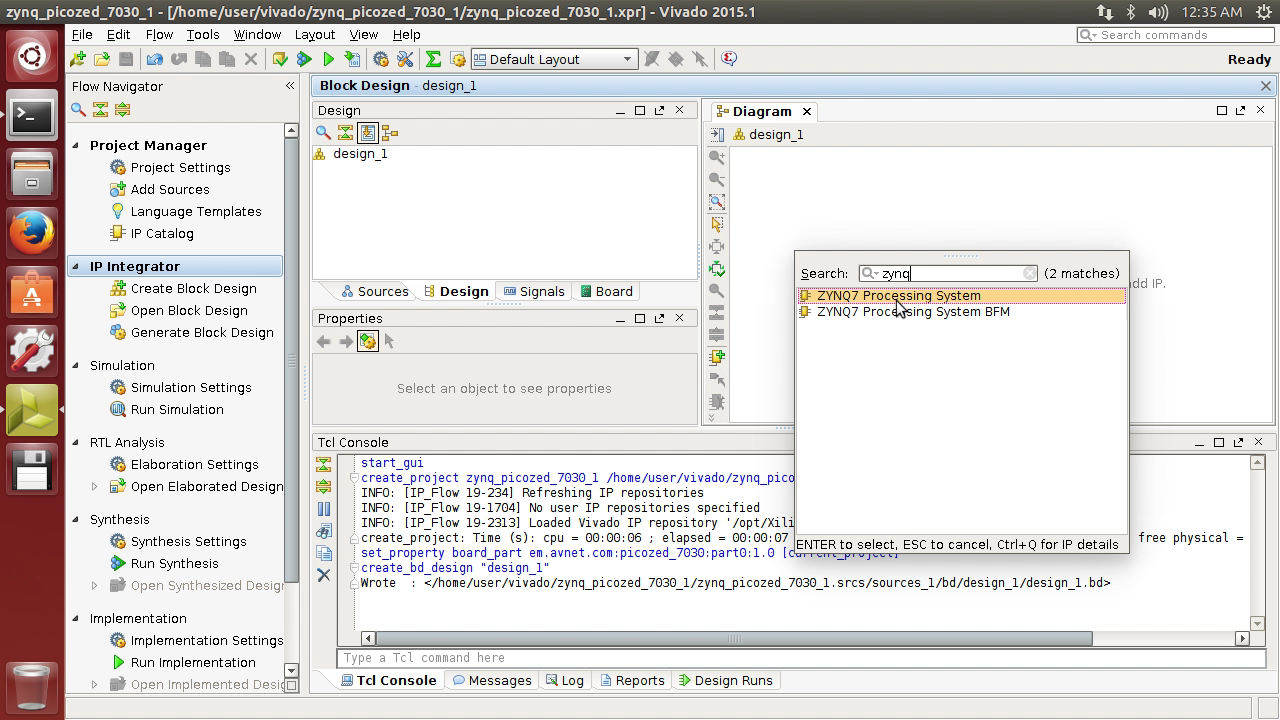Image resolution: width=1280 pixels, height=720 pixels.
Task: Click the Open Project folder icon
Action: point(102,59)
